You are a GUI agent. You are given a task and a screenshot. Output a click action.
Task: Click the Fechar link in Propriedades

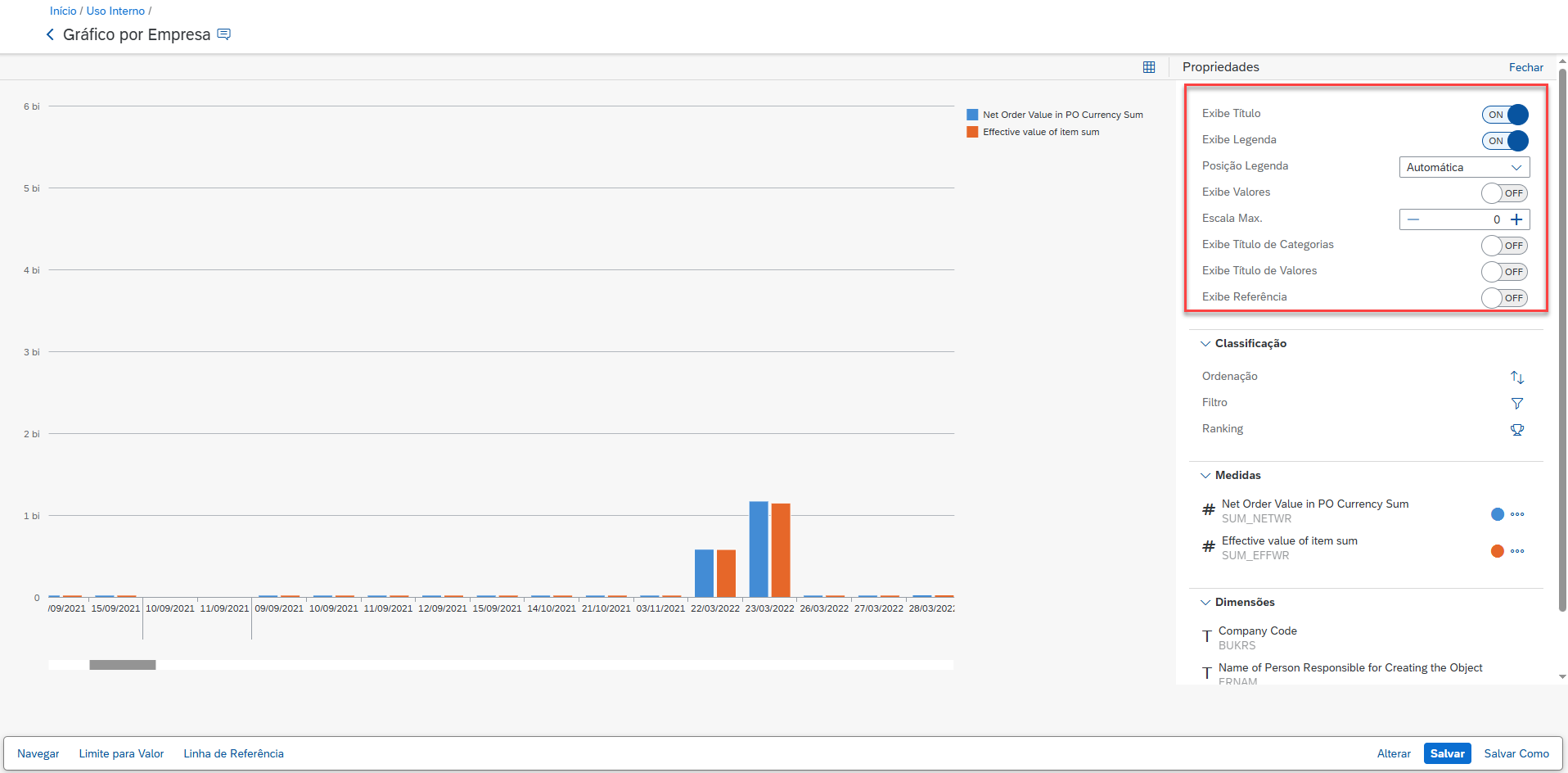tap(1525, 67)
